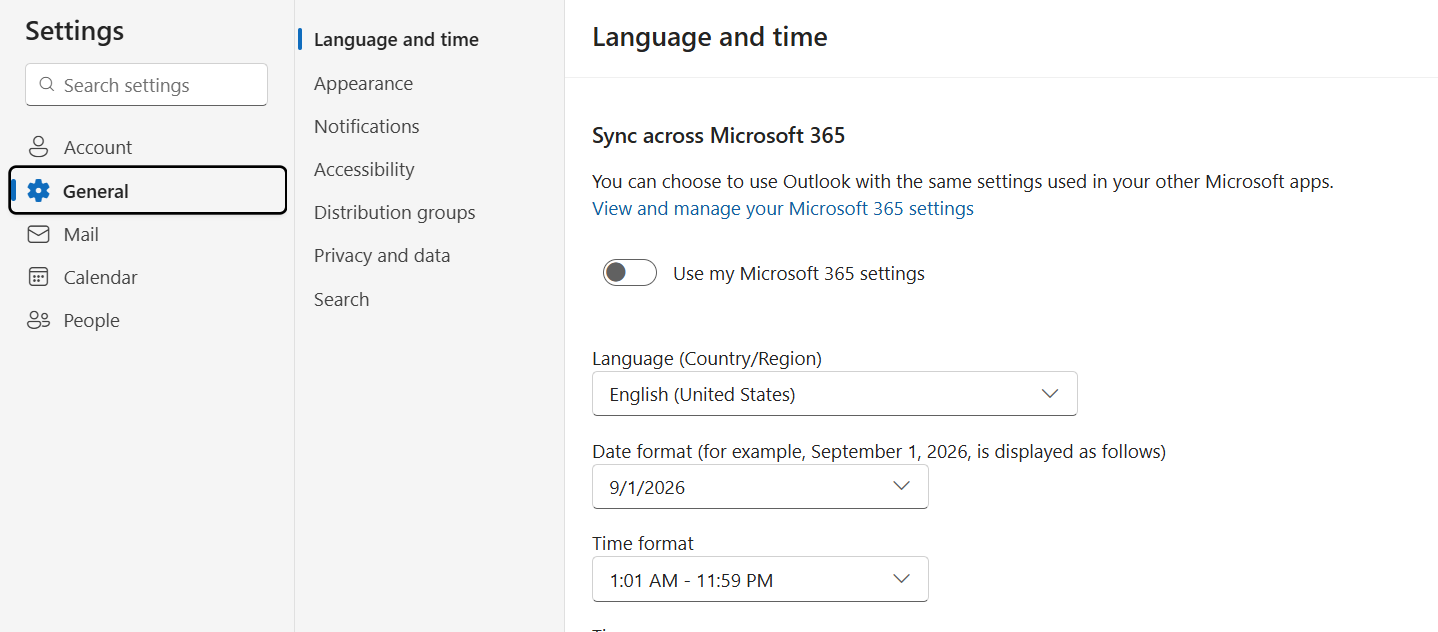
Task: Open Appearance settings
Action: [x=363, y=83]
